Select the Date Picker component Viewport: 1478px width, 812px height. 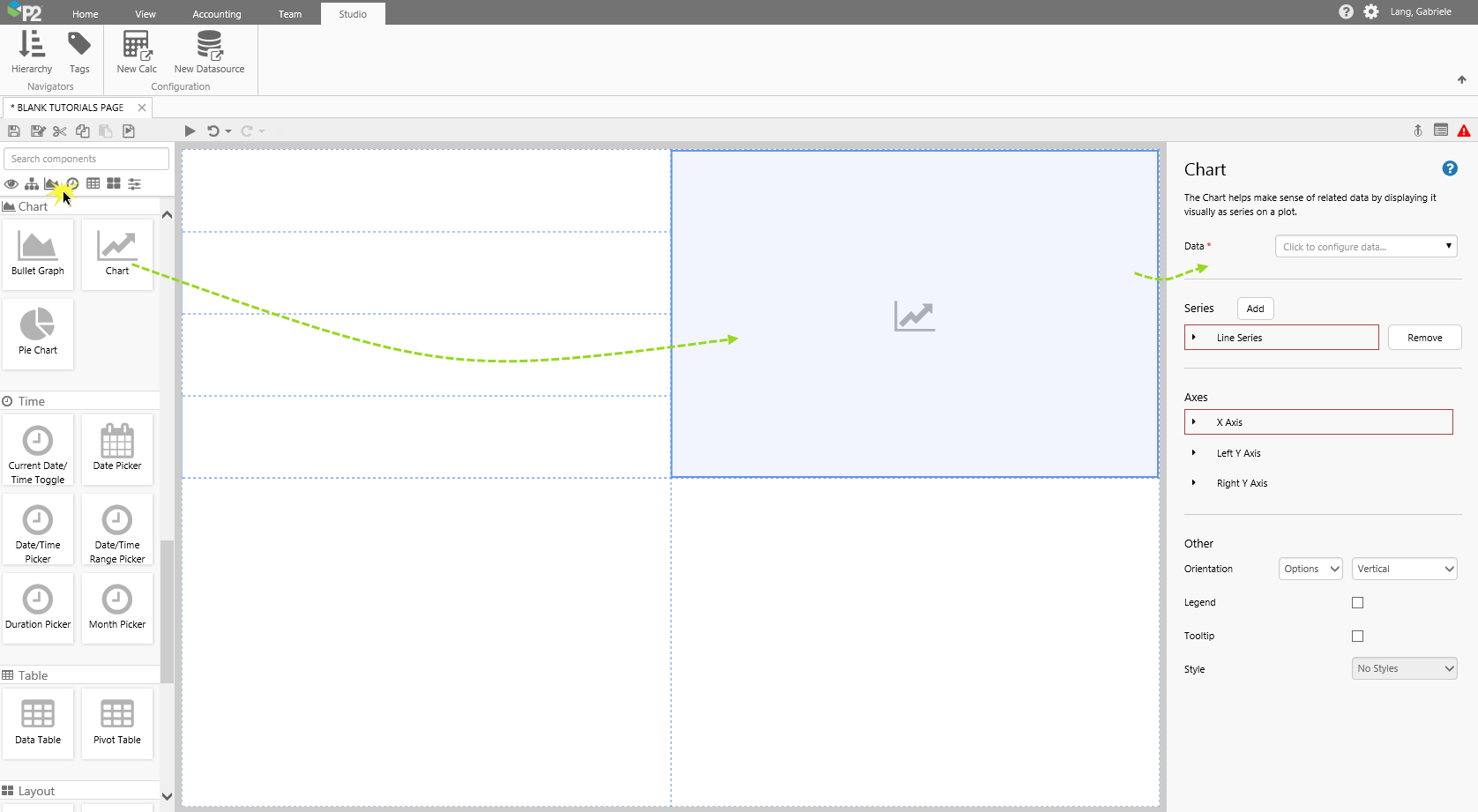(x=117, y=450)
